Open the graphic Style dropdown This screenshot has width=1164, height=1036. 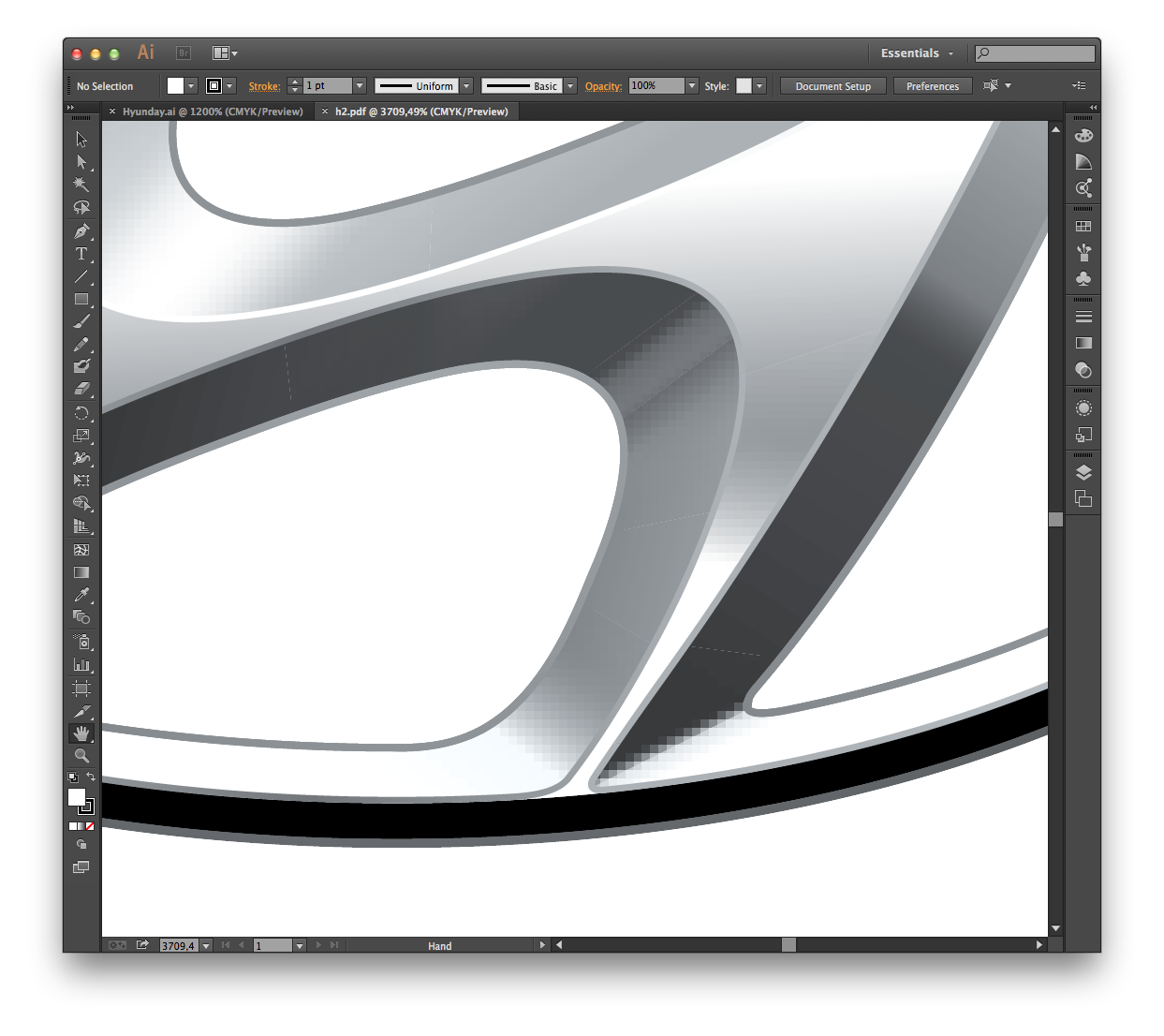pos(759,86)
